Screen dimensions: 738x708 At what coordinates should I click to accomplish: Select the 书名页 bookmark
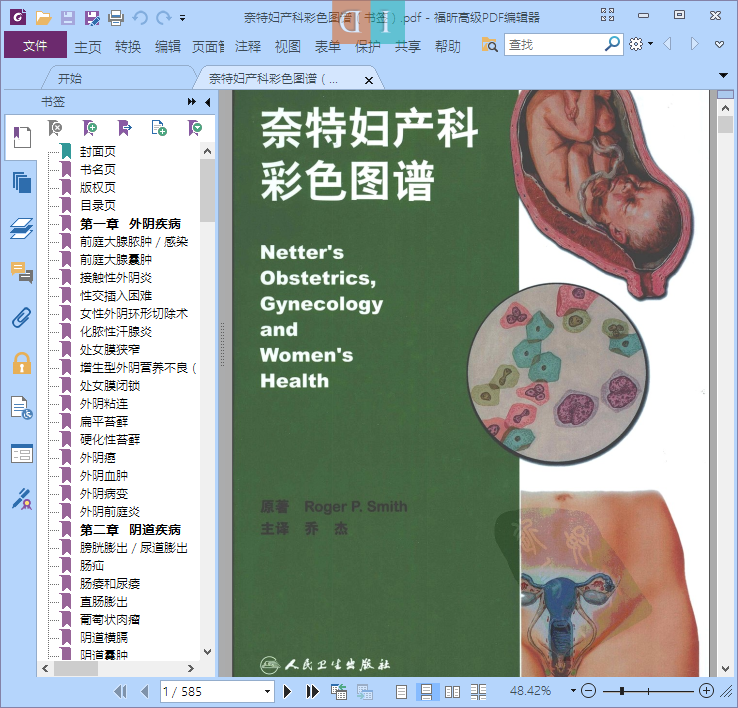tap(97, 169)
